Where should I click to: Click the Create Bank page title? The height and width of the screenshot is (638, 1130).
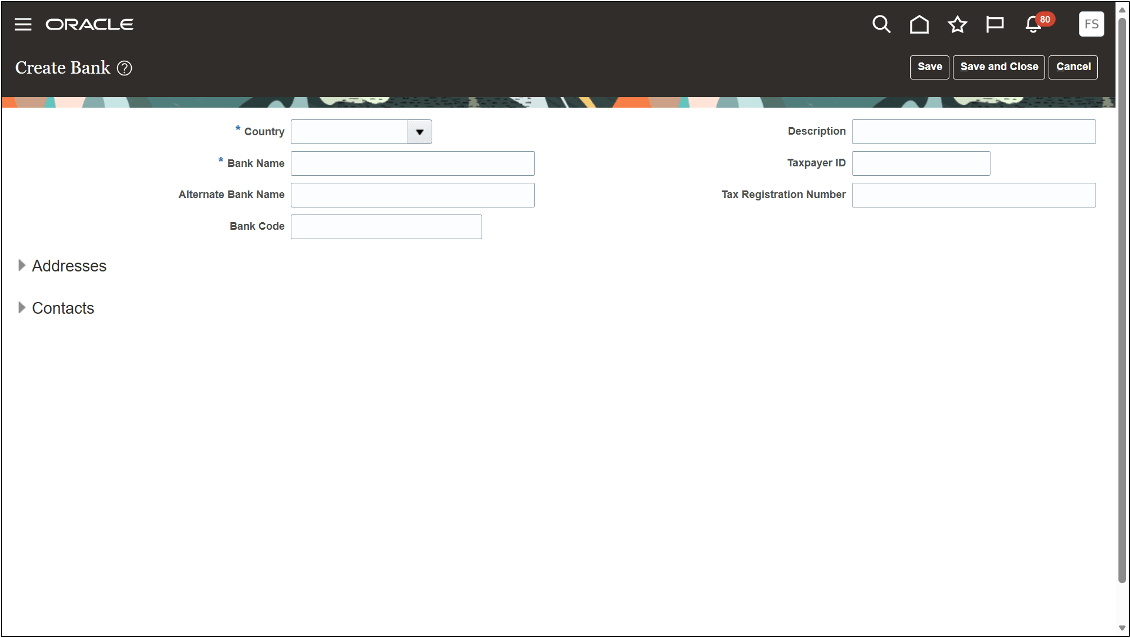(x=63, y=68)
